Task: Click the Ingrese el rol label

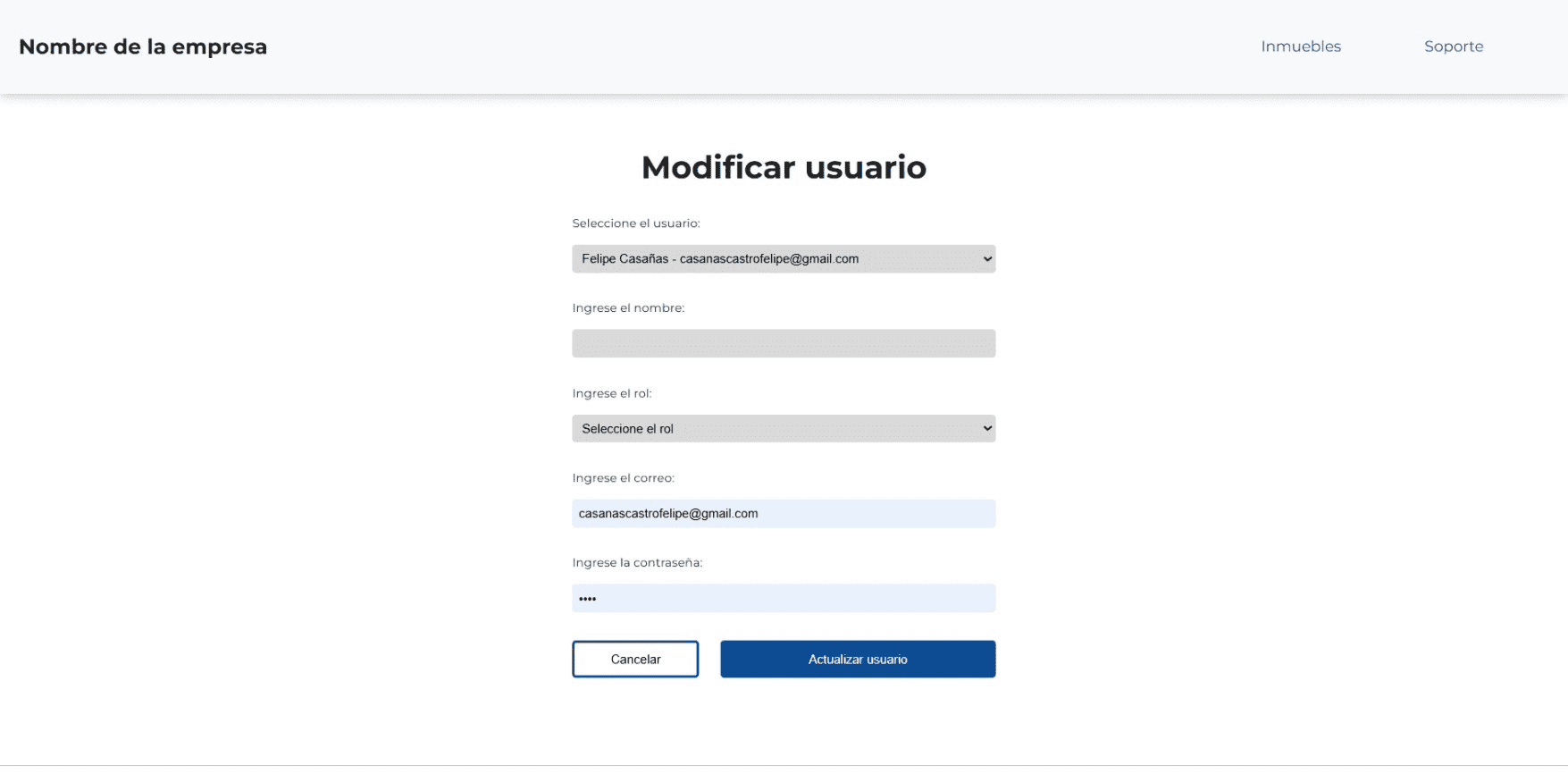Action: [612, 393]
